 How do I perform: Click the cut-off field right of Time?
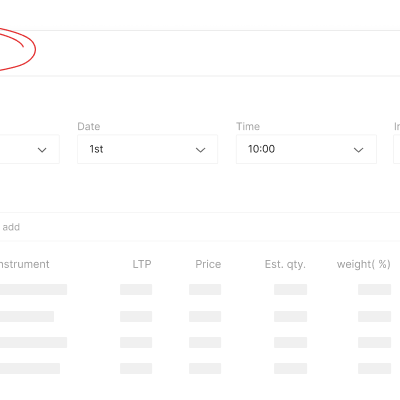(x=397, y=149)
